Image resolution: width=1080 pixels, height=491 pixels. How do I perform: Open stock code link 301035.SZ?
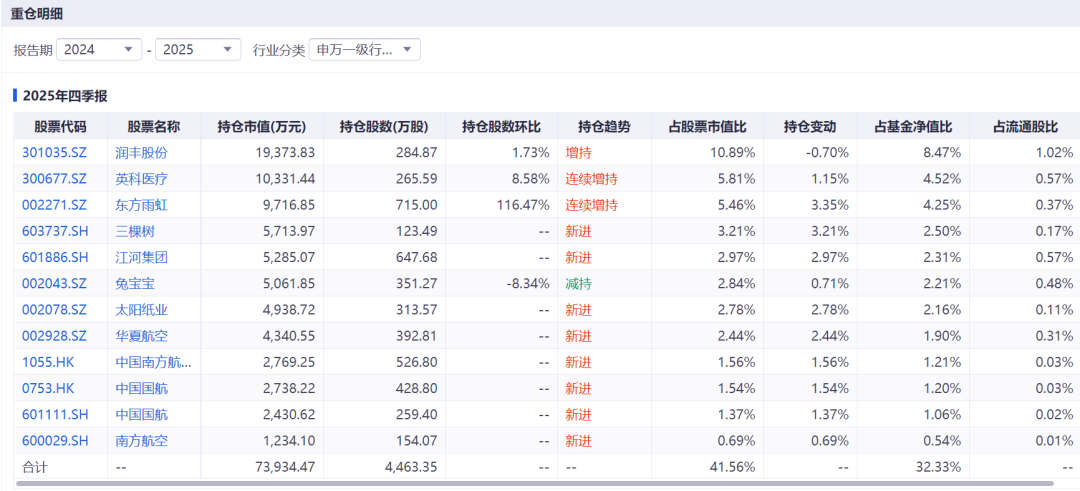click(x=54, y=153)
